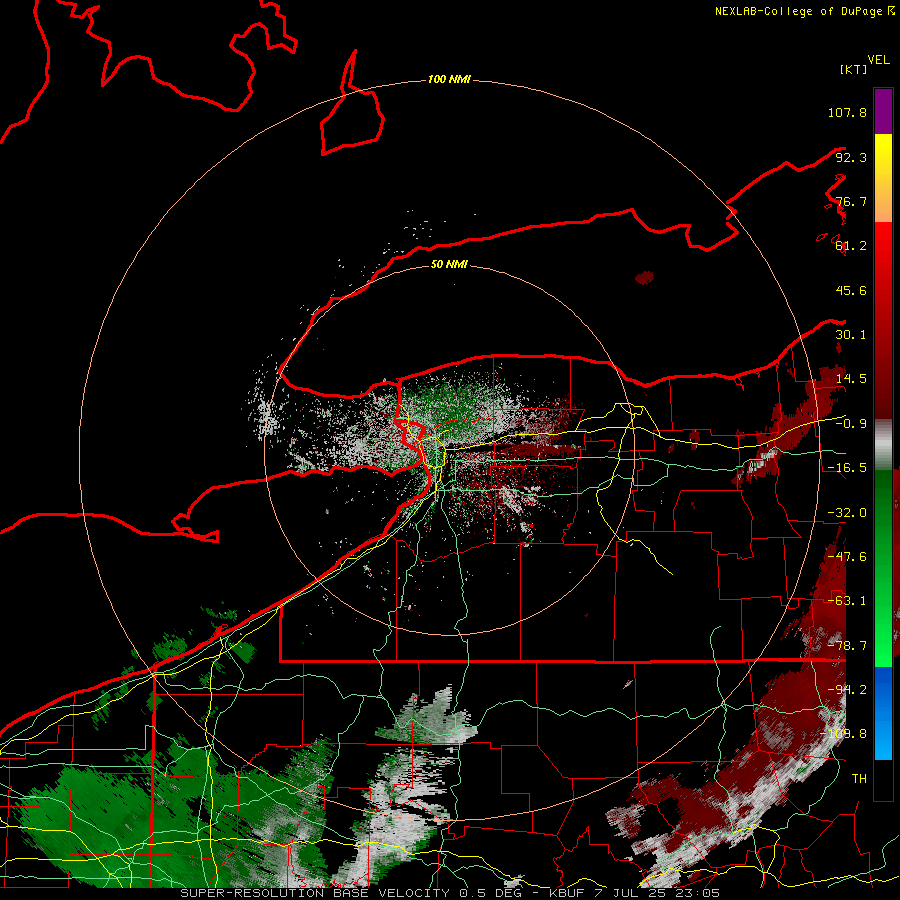Viewport: 900px width, 900px height.
Task: Click the 107.8 legend value
Action: (x=847, y=112)
